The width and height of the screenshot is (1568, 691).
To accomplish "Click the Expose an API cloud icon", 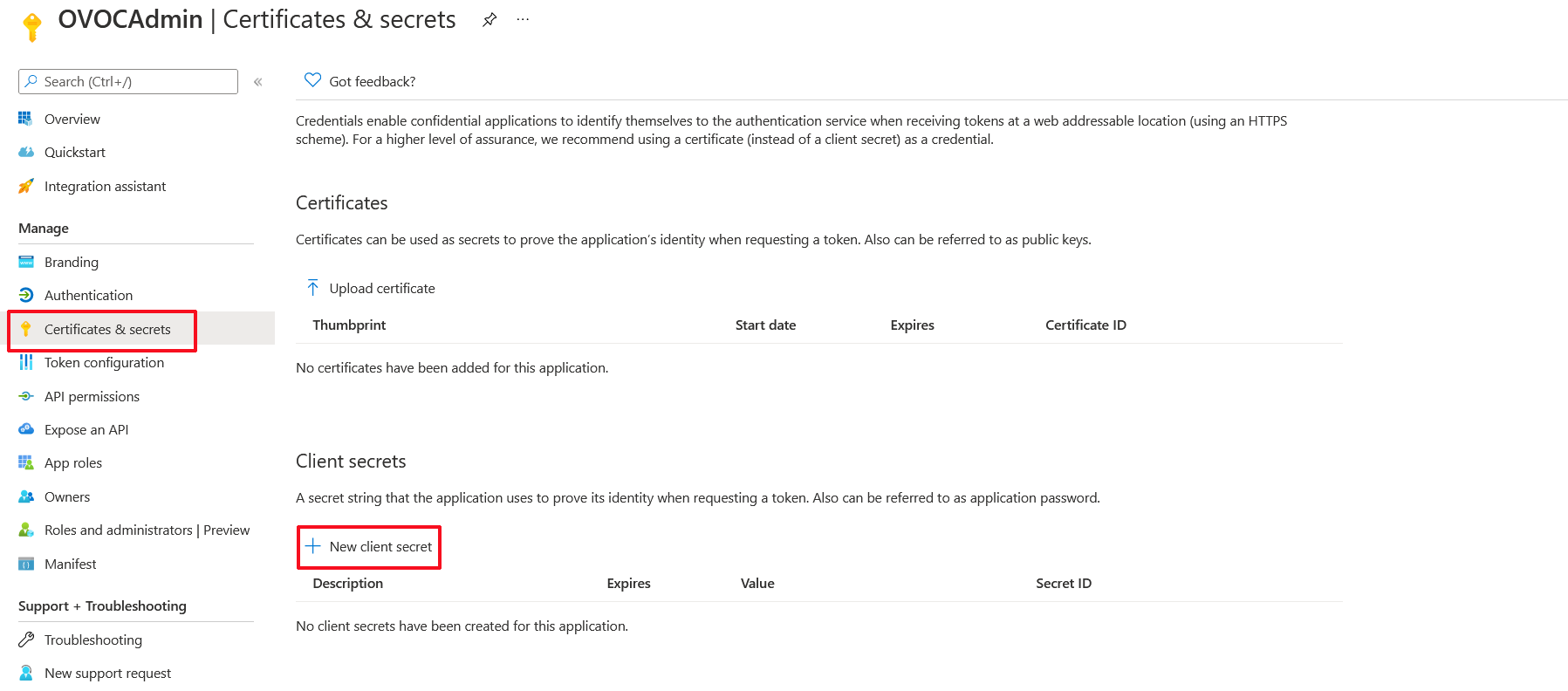I will click(26, 429).
